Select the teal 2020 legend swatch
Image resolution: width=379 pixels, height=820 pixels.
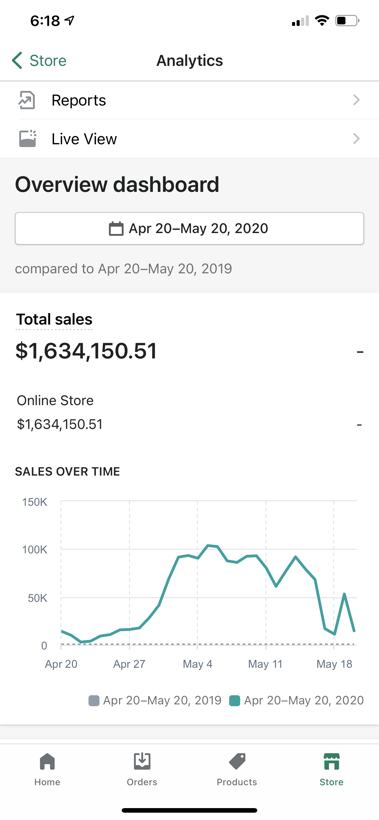pyautogui.click(x=235, y=701)
